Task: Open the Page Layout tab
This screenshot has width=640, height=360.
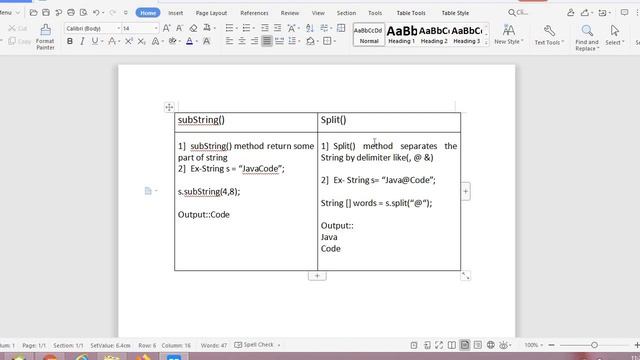Action: pyautogui.click(x=211, y=13)
